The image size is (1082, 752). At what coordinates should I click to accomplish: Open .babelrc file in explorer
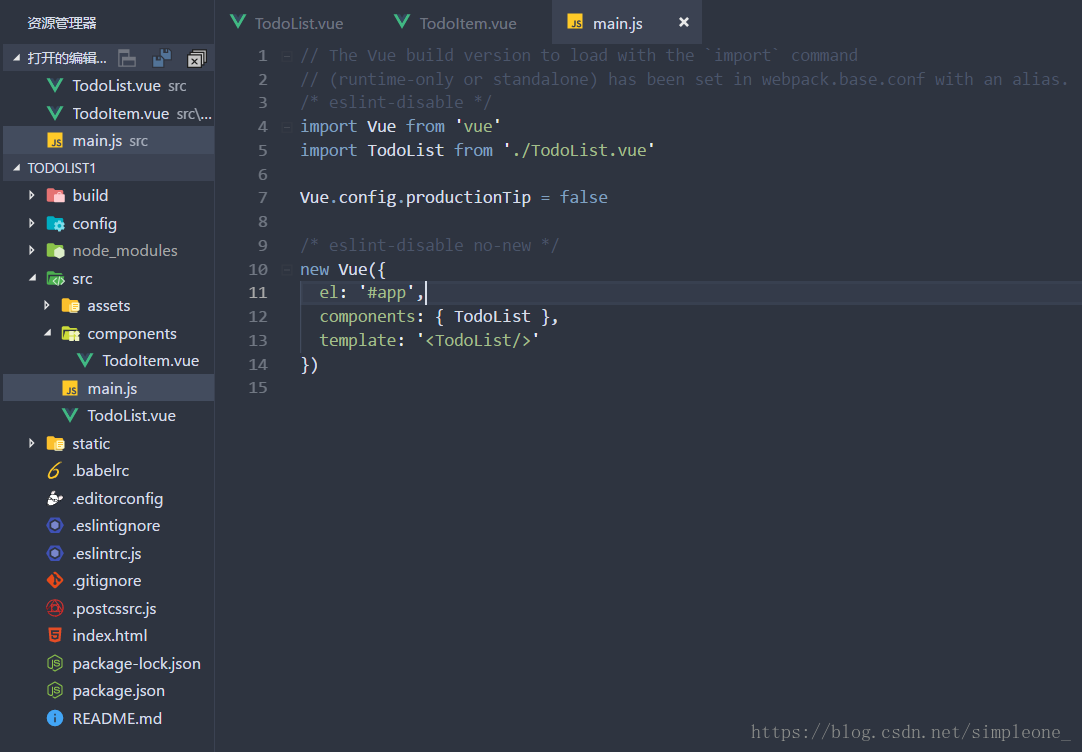[108, 471]
